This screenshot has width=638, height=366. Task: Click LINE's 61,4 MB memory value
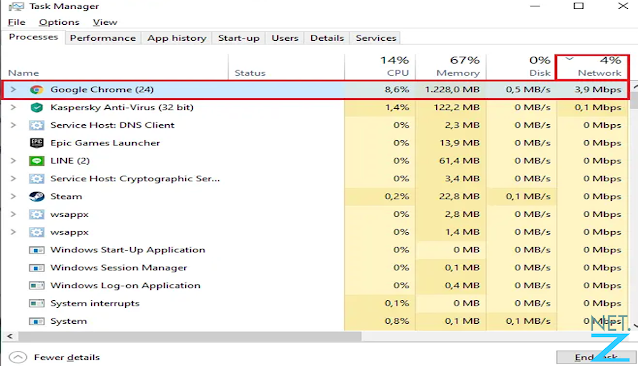click(x=459, y=161)
